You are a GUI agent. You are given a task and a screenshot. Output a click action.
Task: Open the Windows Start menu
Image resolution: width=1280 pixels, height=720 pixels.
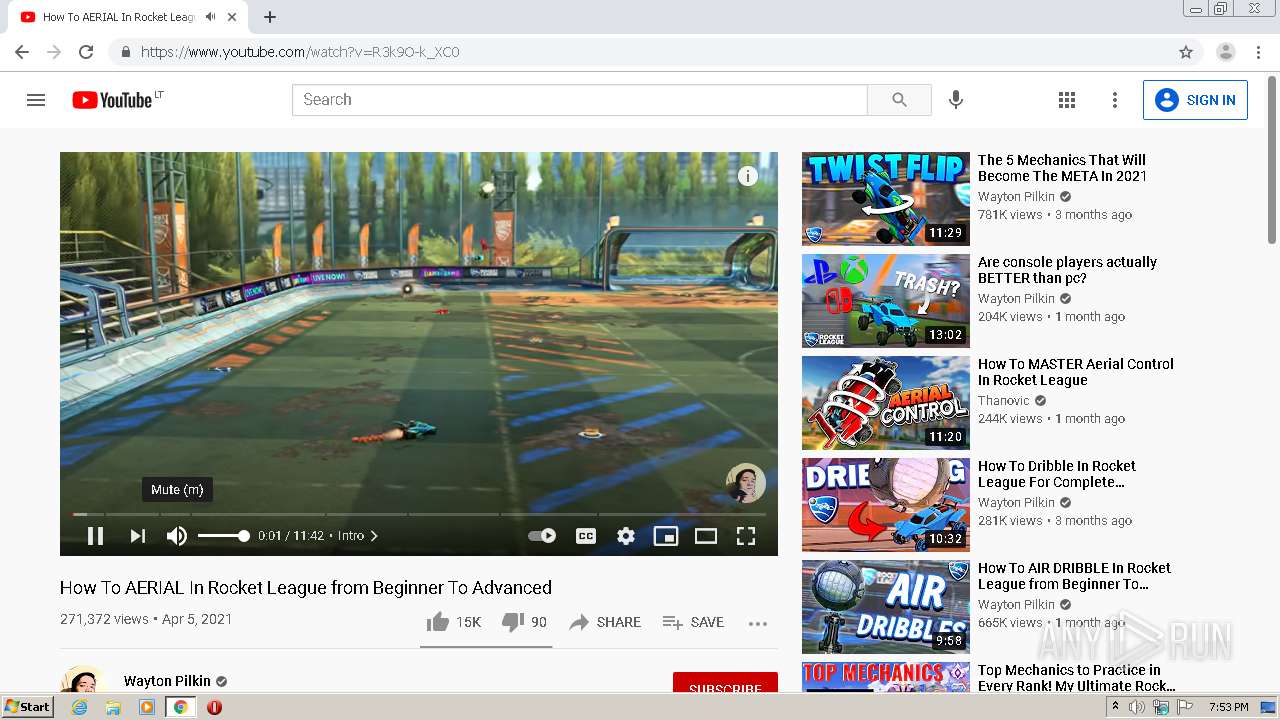[x=28, y=707]
